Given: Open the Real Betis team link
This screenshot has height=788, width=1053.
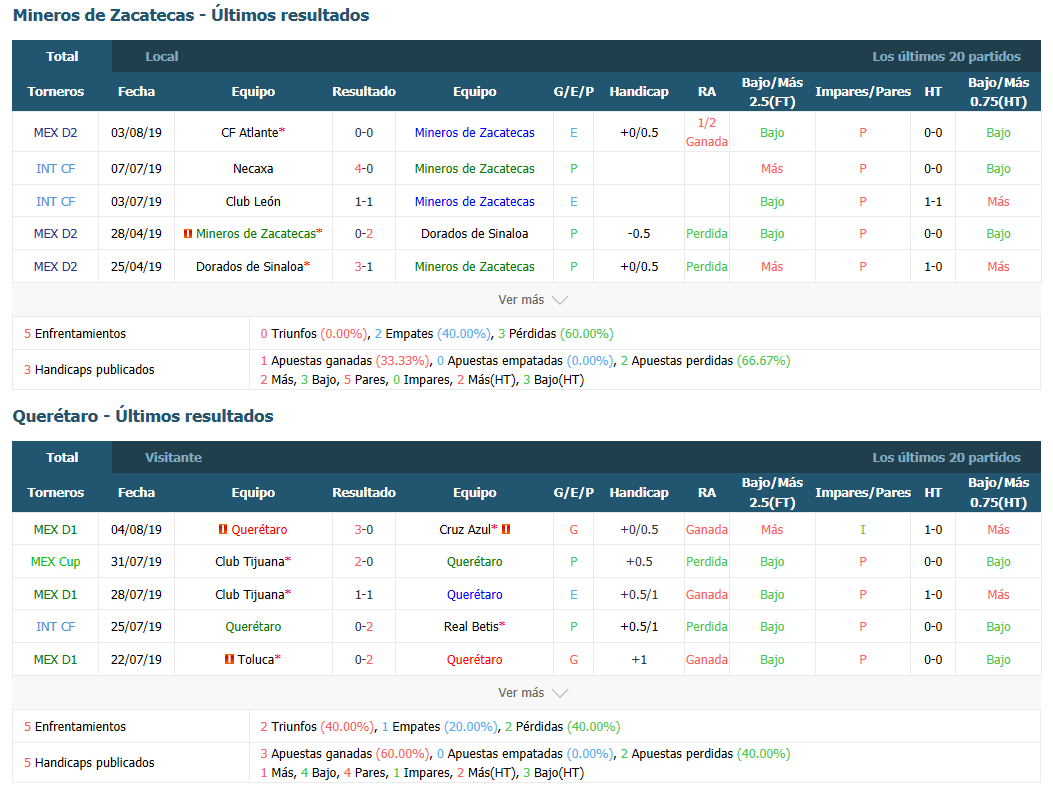Looking at the screenshot, I should click(471, 627).
